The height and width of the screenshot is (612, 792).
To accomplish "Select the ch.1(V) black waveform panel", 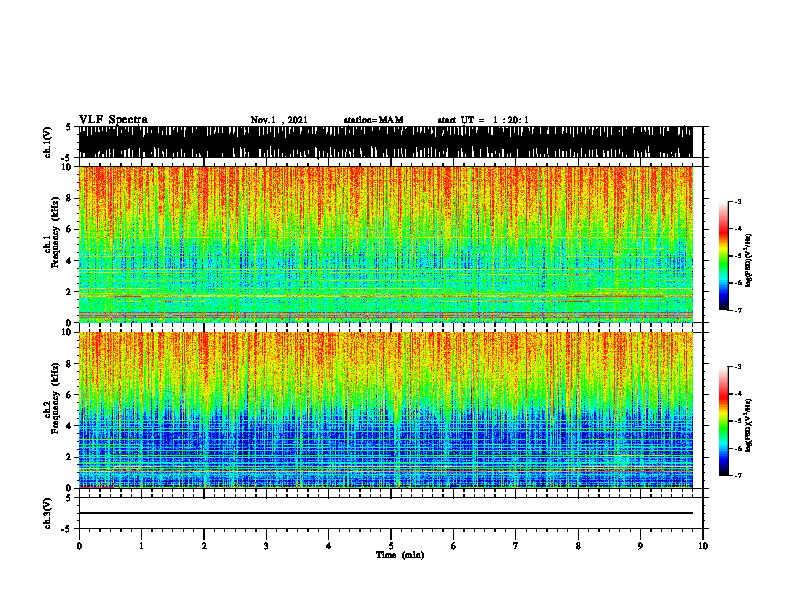I will point(386,142).
